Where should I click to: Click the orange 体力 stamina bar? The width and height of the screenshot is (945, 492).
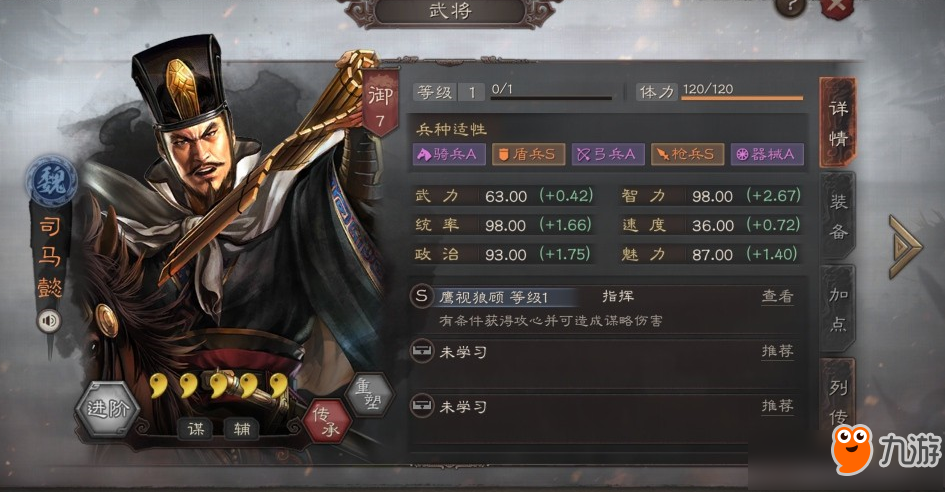pos(742,98)
